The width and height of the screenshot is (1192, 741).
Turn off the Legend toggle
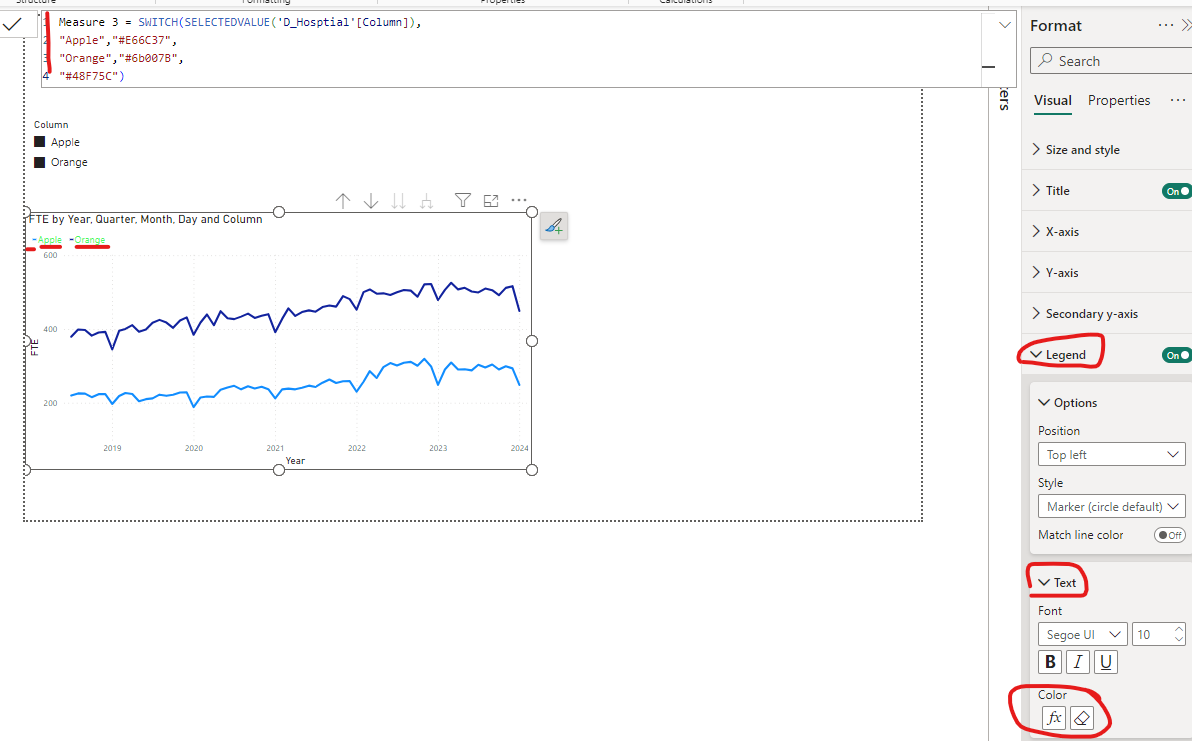1177,355
